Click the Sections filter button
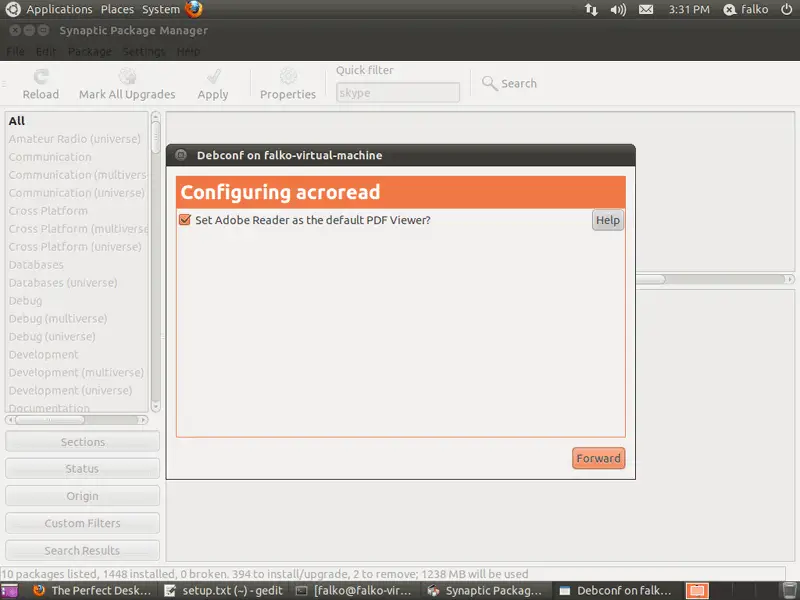The image size is (800, 600). coord(82,442)
